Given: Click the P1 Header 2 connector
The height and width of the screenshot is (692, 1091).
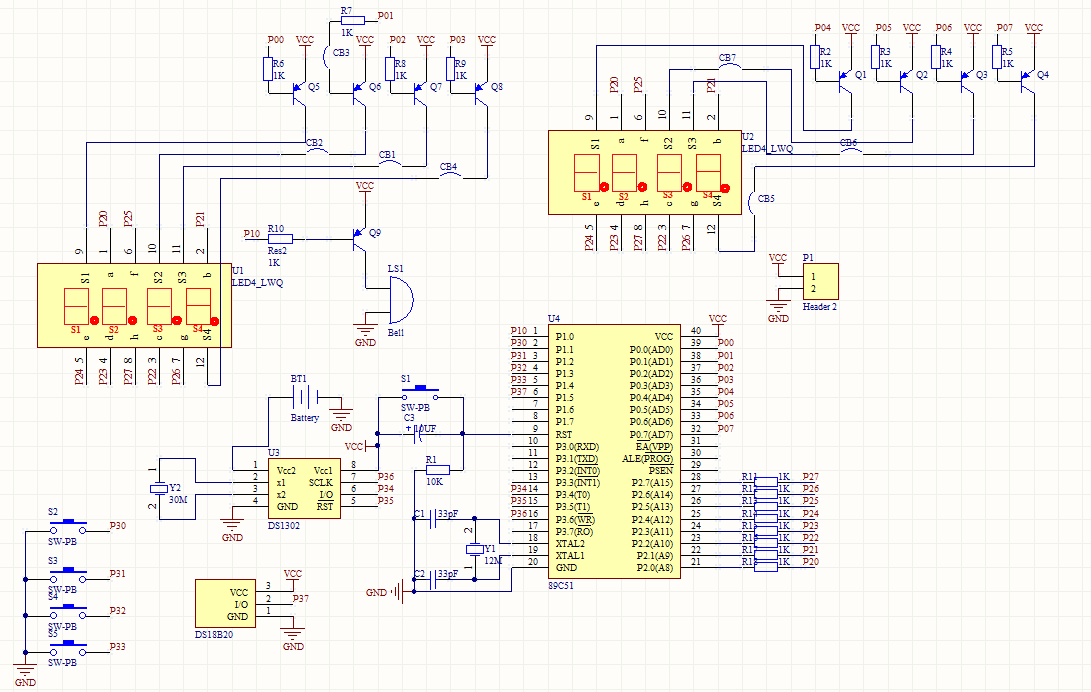Looking at the screenshot, I should pyautogui.click(x=819, y=281).
